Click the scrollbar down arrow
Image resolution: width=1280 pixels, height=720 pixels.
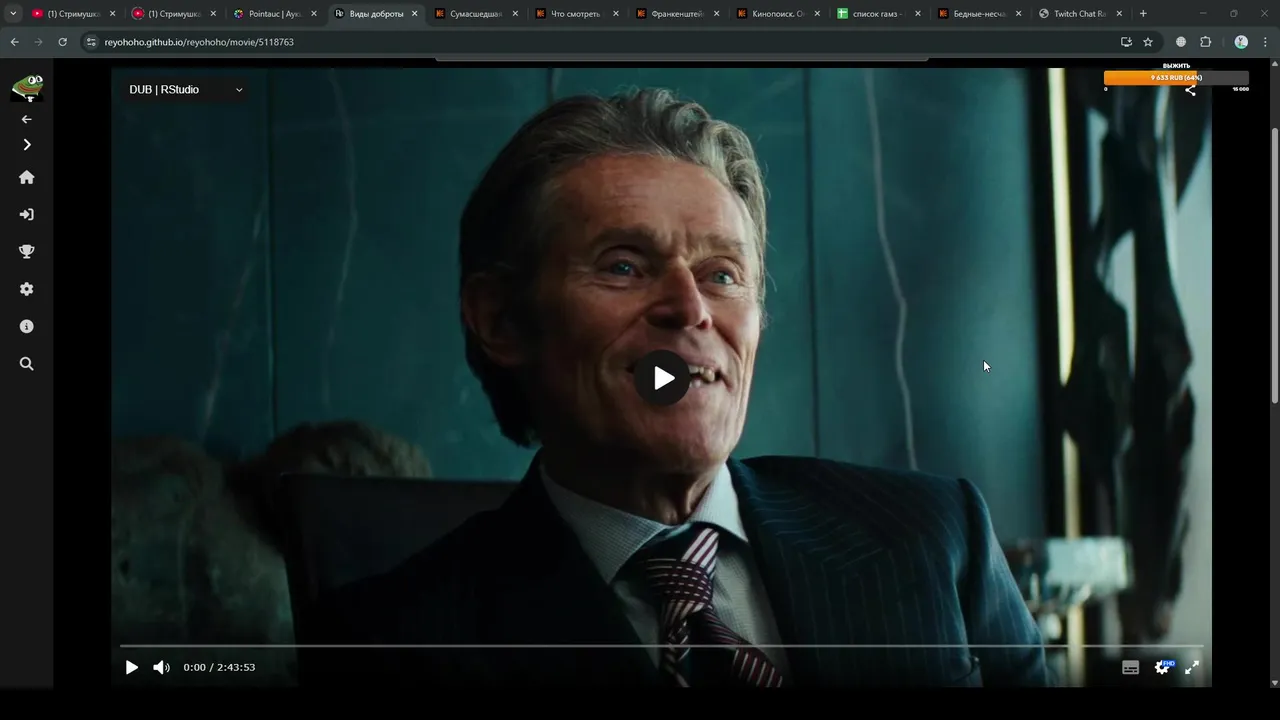(1274, 683)
